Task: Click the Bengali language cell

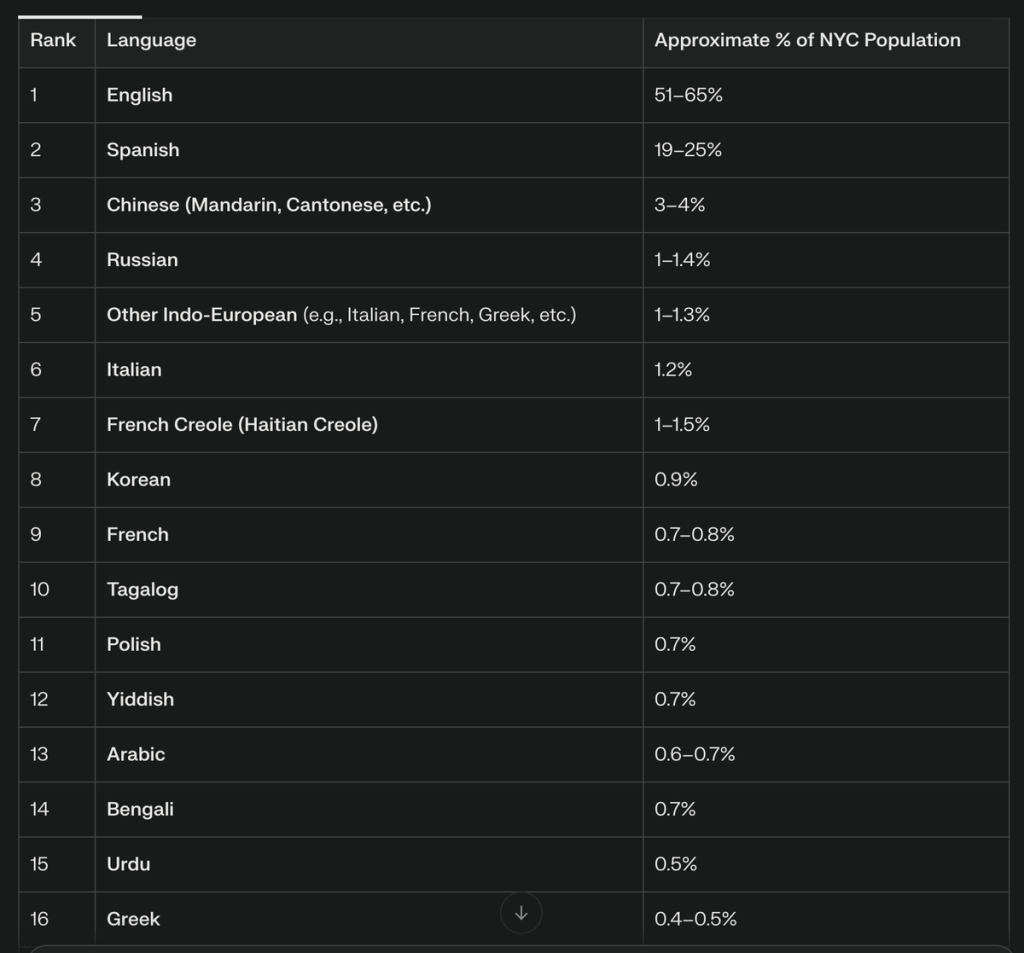Action: (140, 810)
